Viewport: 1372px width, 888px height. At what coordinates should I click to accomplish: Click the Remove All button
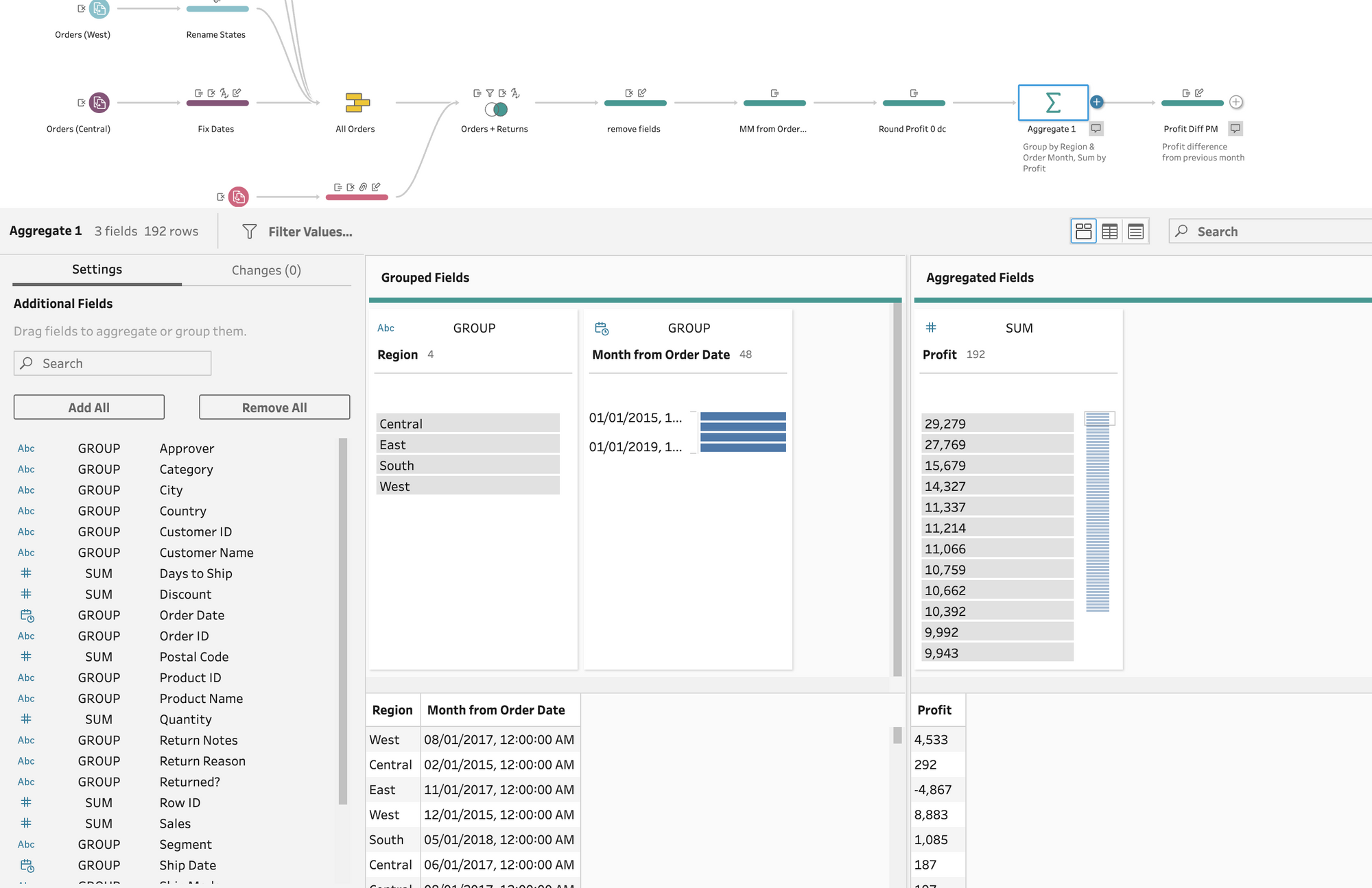[x=274, y=407]
